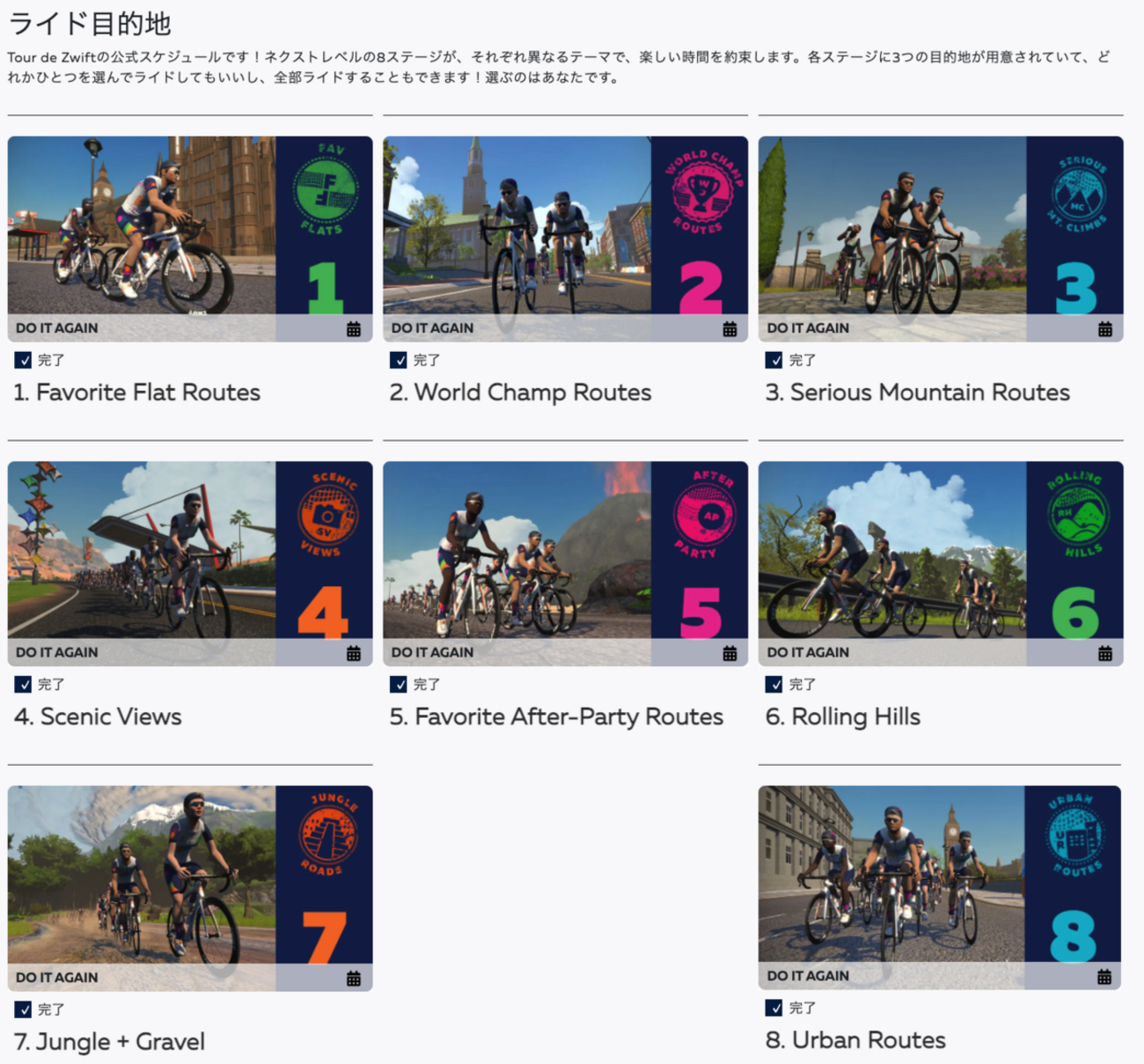
Task: Click DO IT AGAIN on stage 6 card
Action: (808, 652)
